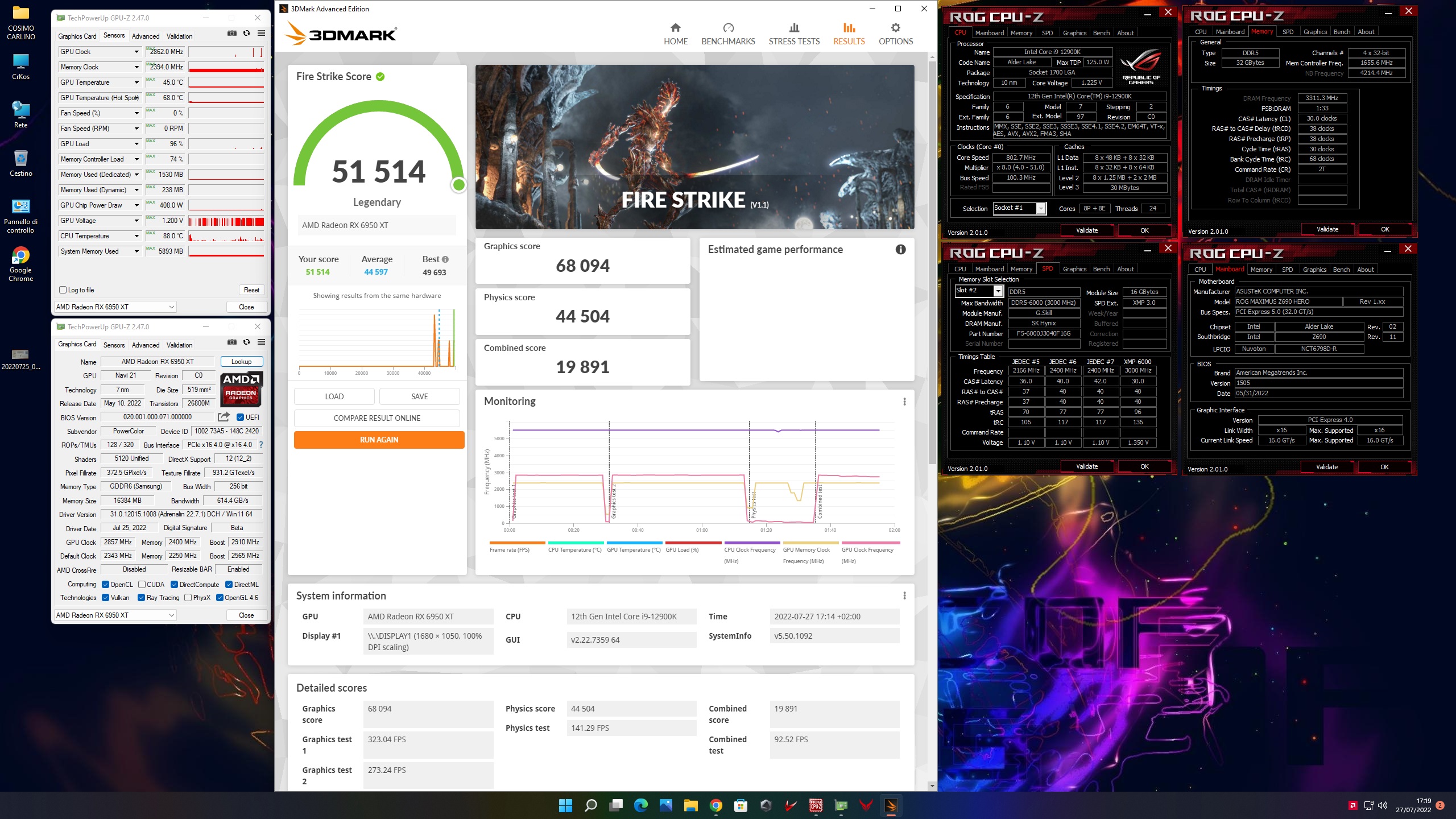
Task: Click the LOAD result button
Action: click(x=334, y=396)
